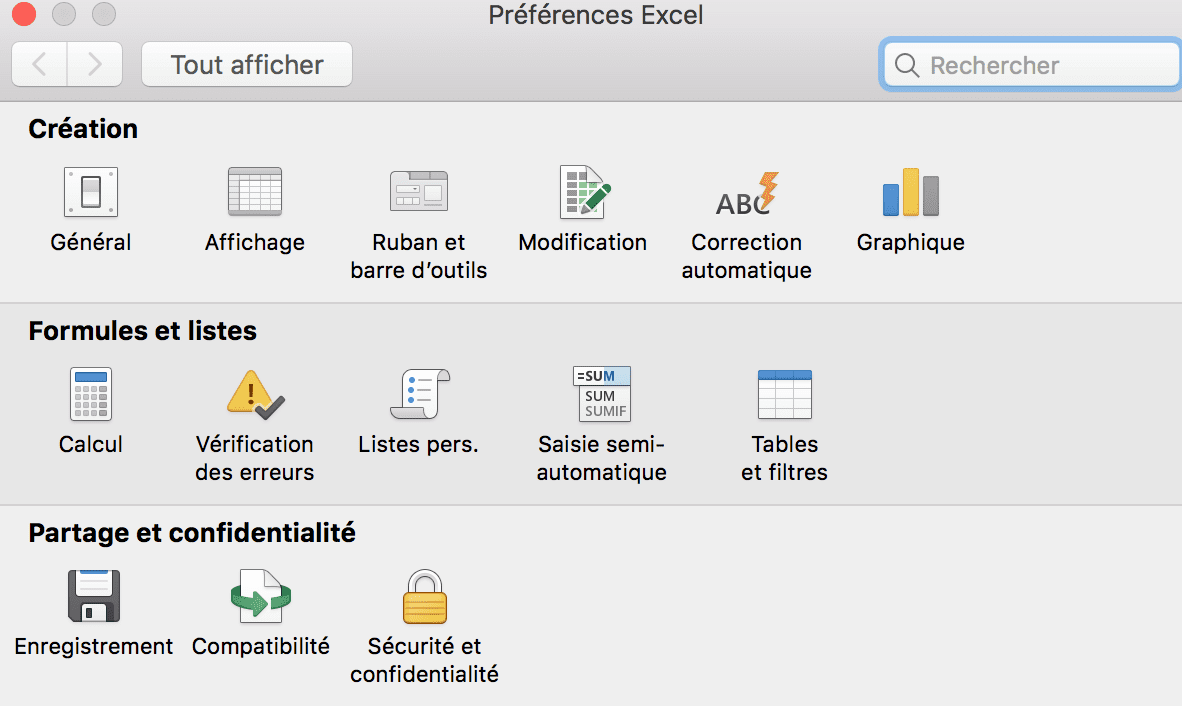Click the Tout afficher button

(x=247, y=65)
